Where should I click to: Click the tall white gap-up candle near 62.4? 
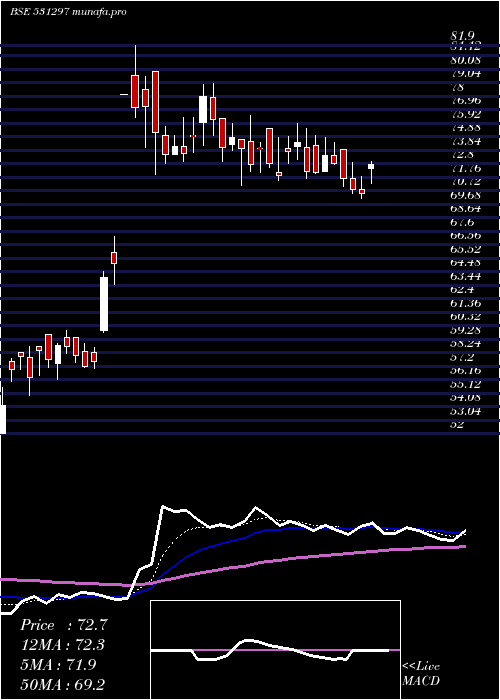(x=104, y=304)
